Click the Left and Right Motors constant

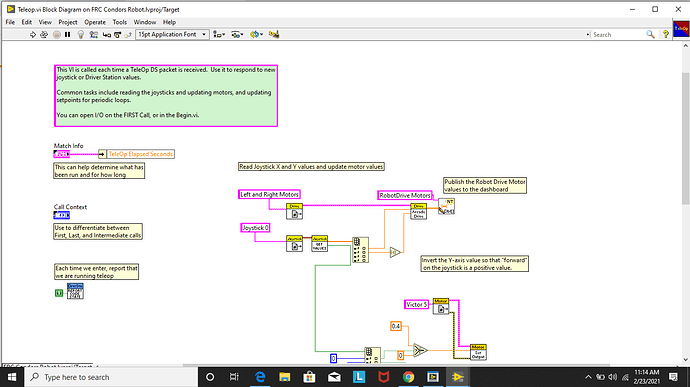tap(269, 194)
